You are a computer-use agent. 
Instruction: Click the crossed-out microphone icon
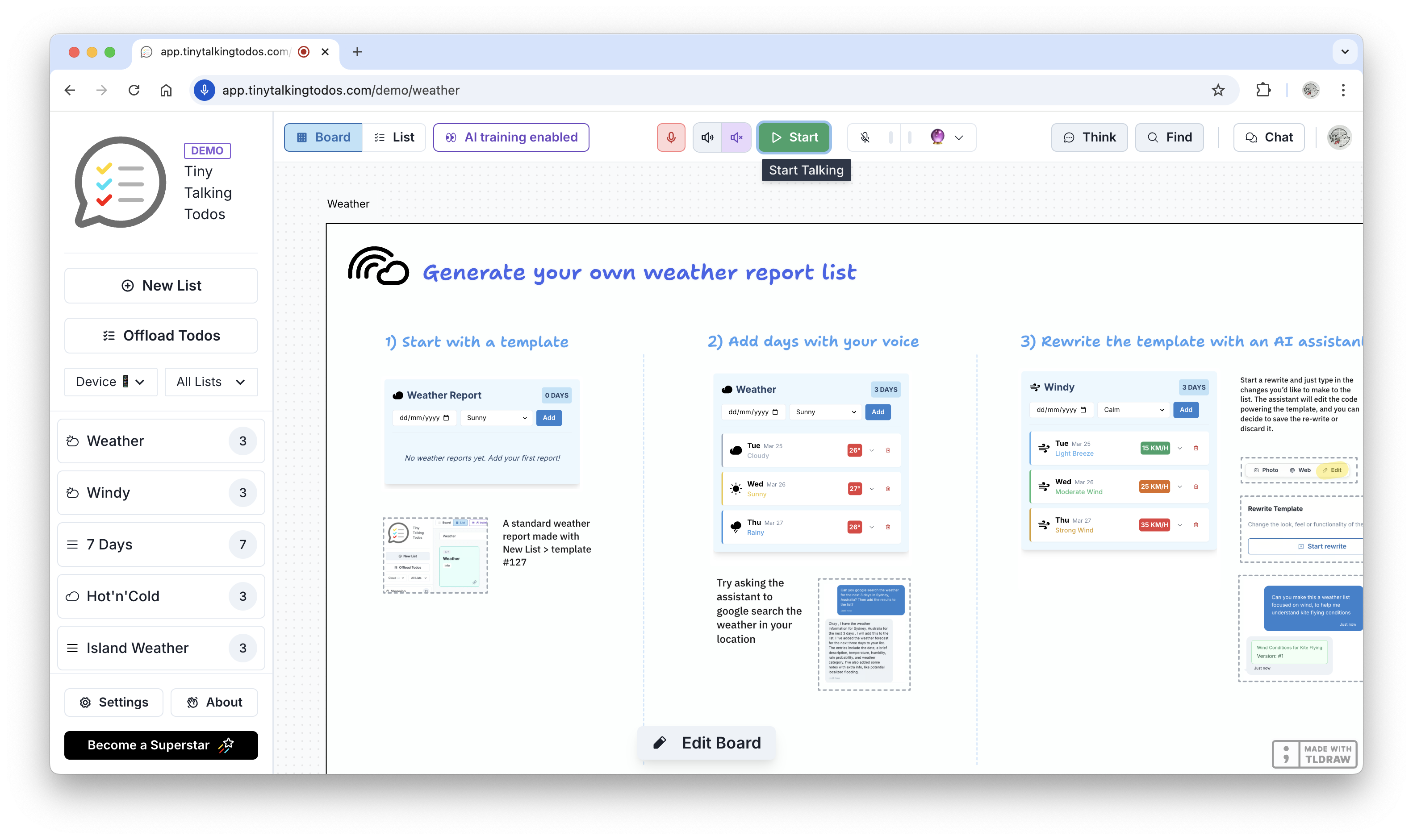click(x=865, y=137)
